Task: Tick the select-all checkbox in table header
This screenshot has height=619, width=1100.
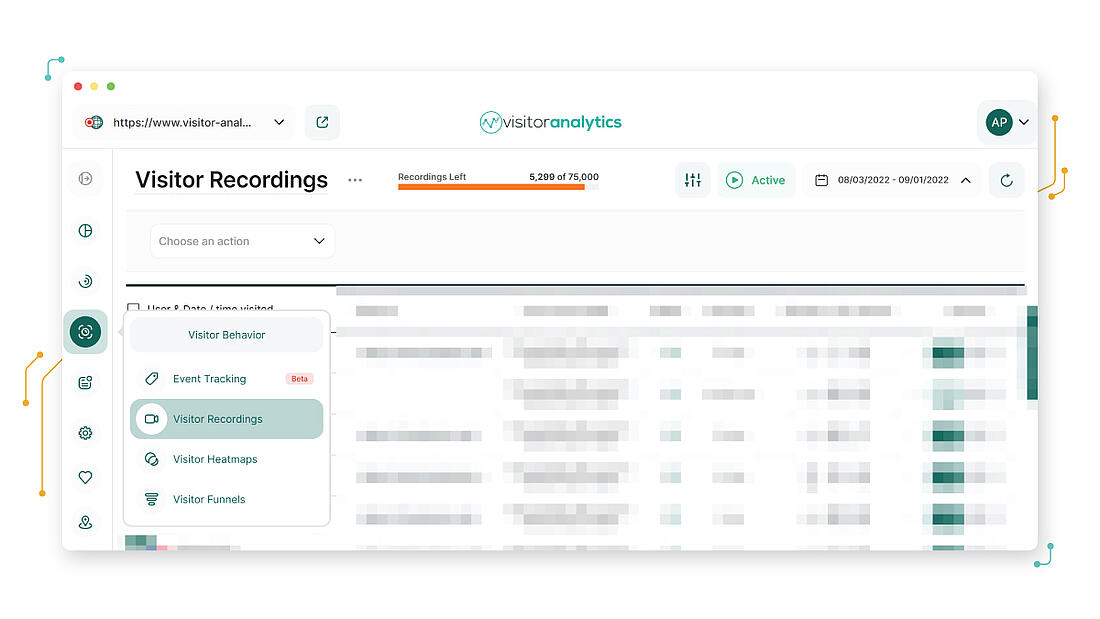Action: 133,307
